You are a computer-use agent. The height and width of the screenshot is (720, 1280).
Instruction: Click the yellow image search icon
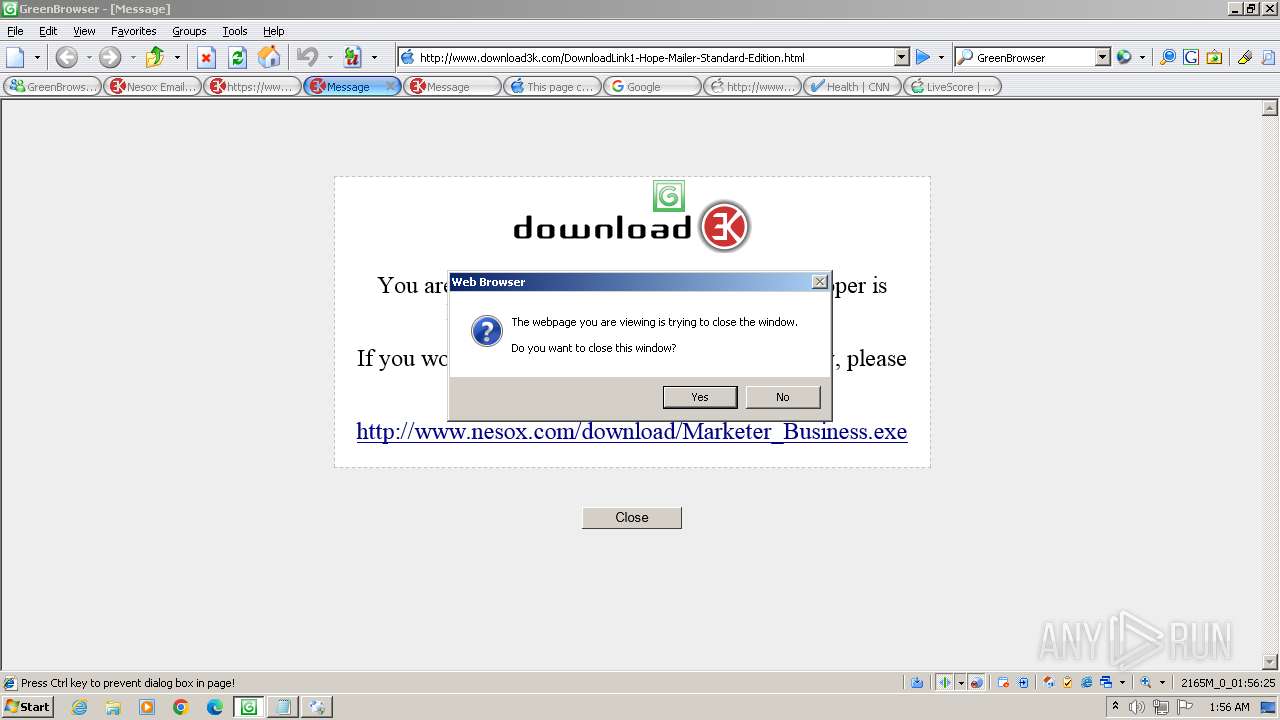pyautogui.click(x=1213, y=57)
